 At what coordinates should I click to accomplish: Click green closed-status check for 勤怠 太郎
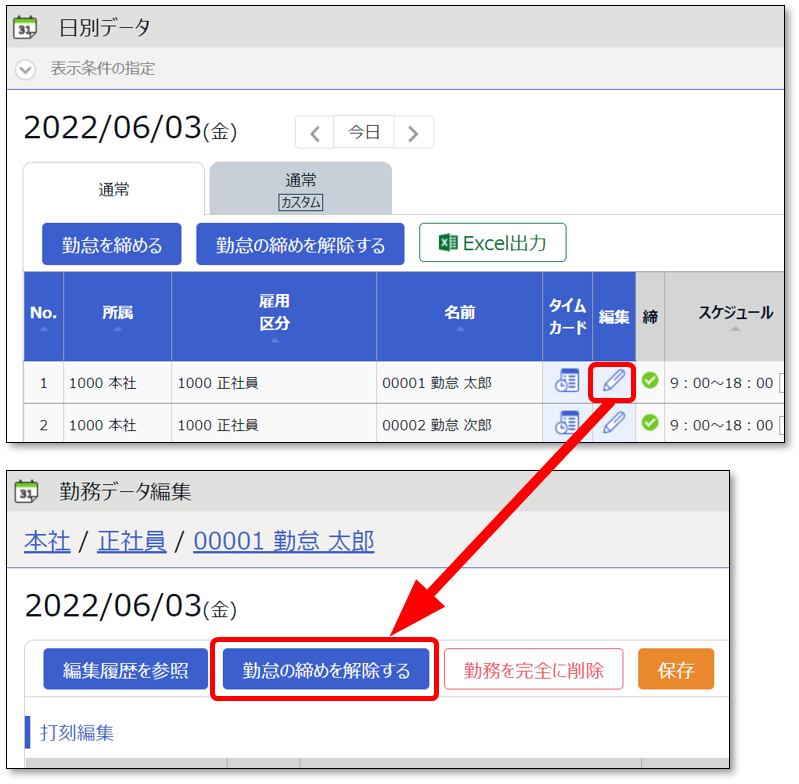(x=650, y=381)
